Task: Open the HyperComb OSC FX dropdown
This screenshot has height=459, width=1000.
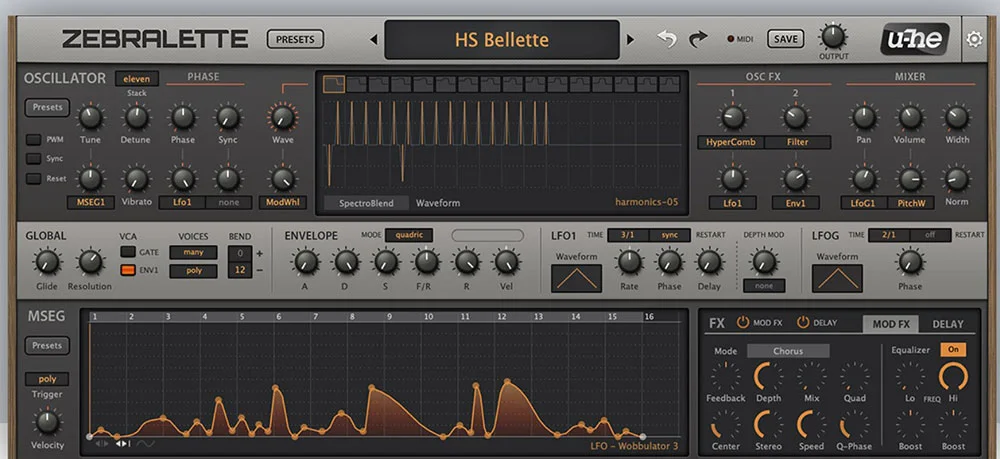Action: pos(732,142)
